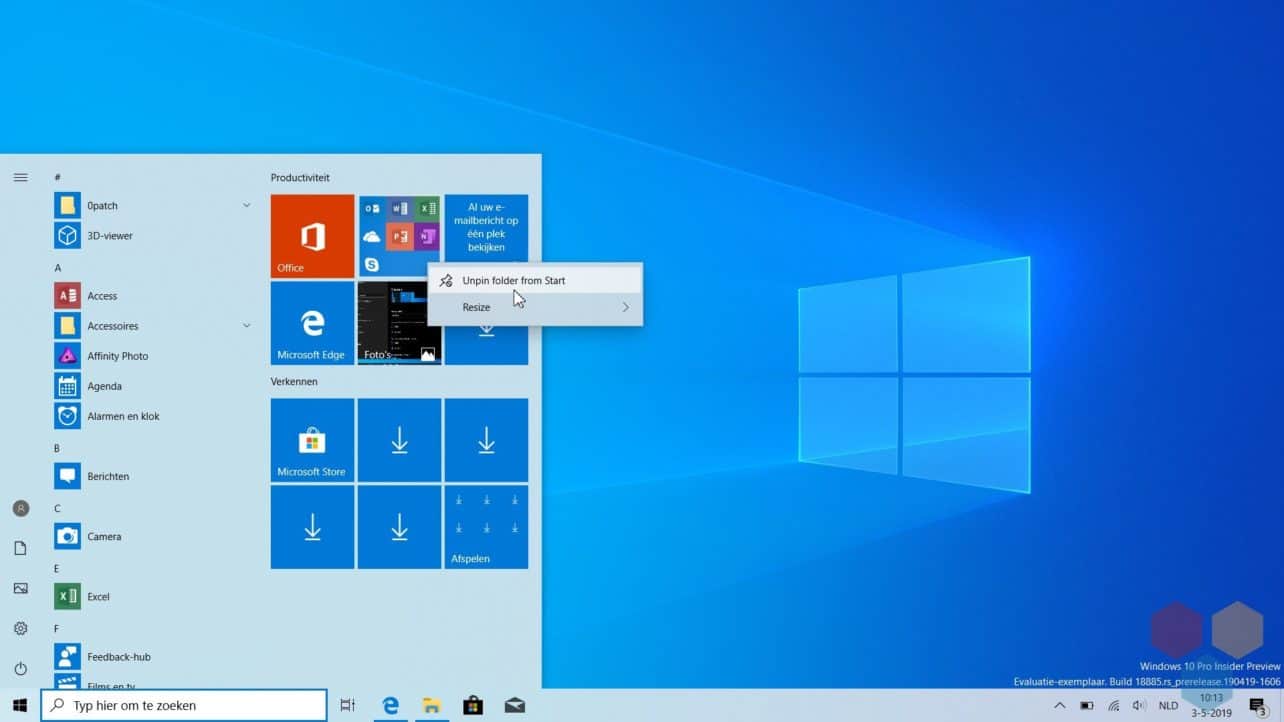Screen dimensions: 1284x722
Task: Expand the Accessoires group chevron
Action: [x=246, y=325]
